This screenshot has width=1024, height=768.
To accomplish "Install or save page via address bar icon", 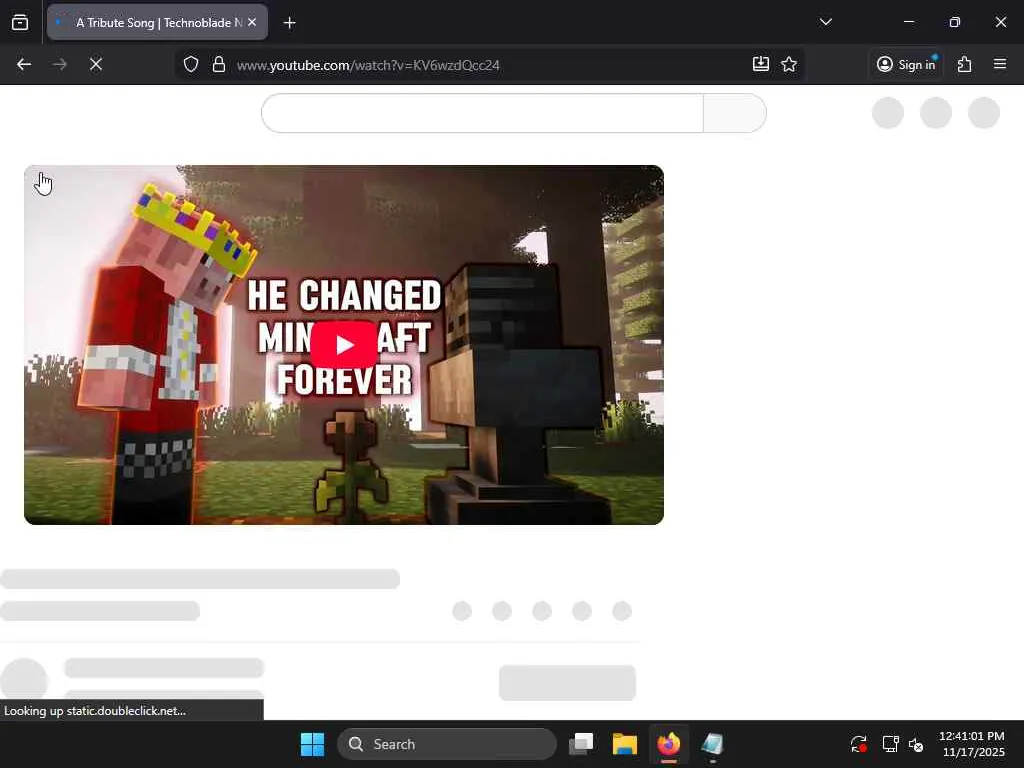I will point(761,64).
